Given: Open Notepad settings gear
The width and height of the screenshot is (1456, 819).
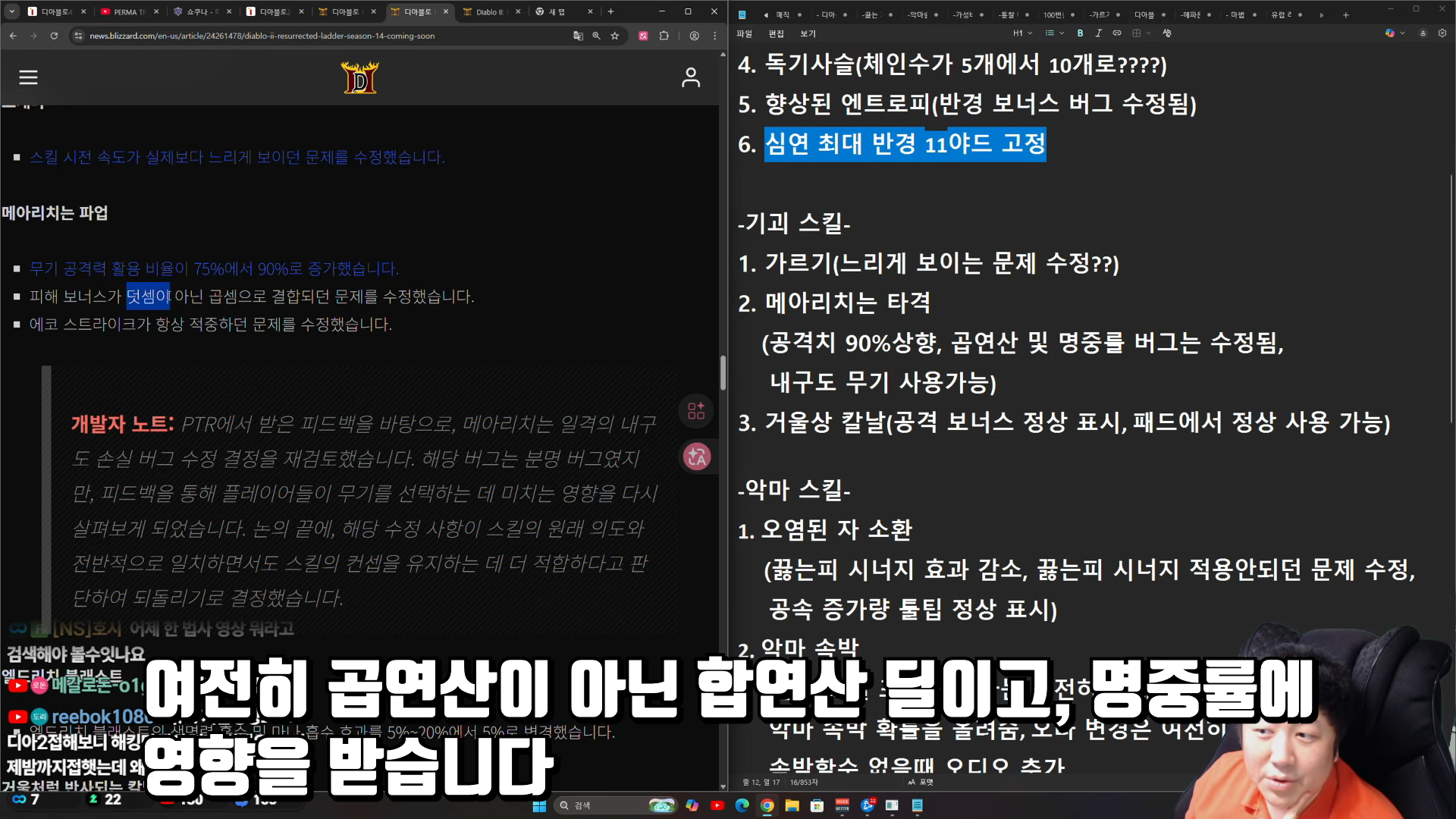Looking at the screenshot, I should coord(1442,33).
